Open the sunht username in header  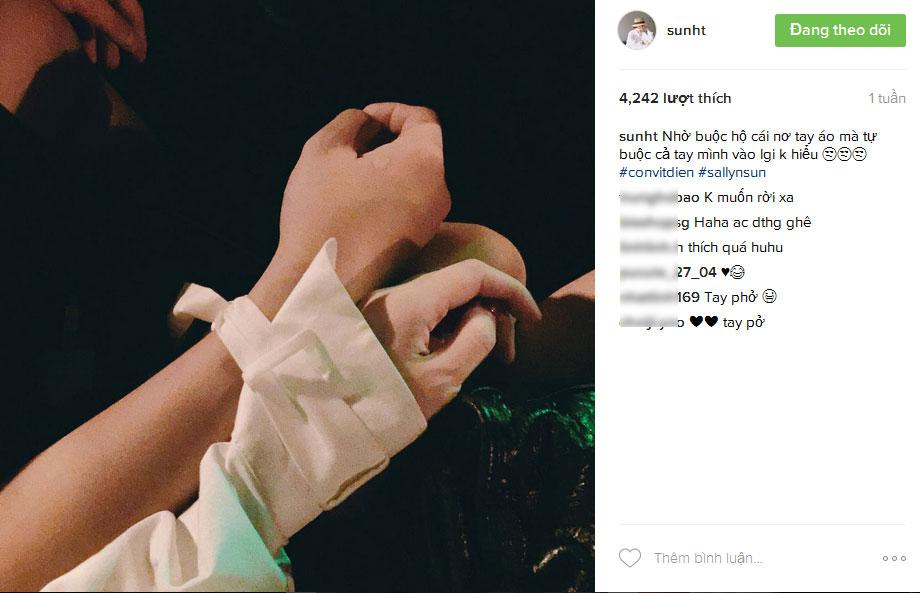(686, 31)
